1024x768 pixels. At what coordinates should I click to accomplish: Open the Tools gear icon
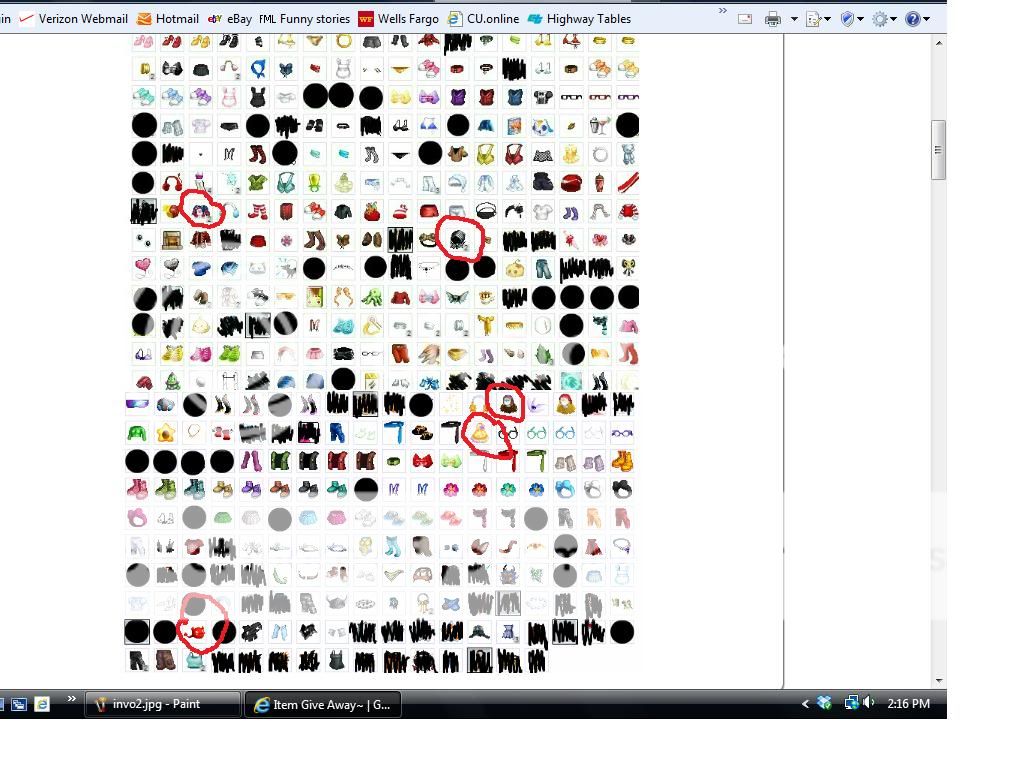coord(880,18)
